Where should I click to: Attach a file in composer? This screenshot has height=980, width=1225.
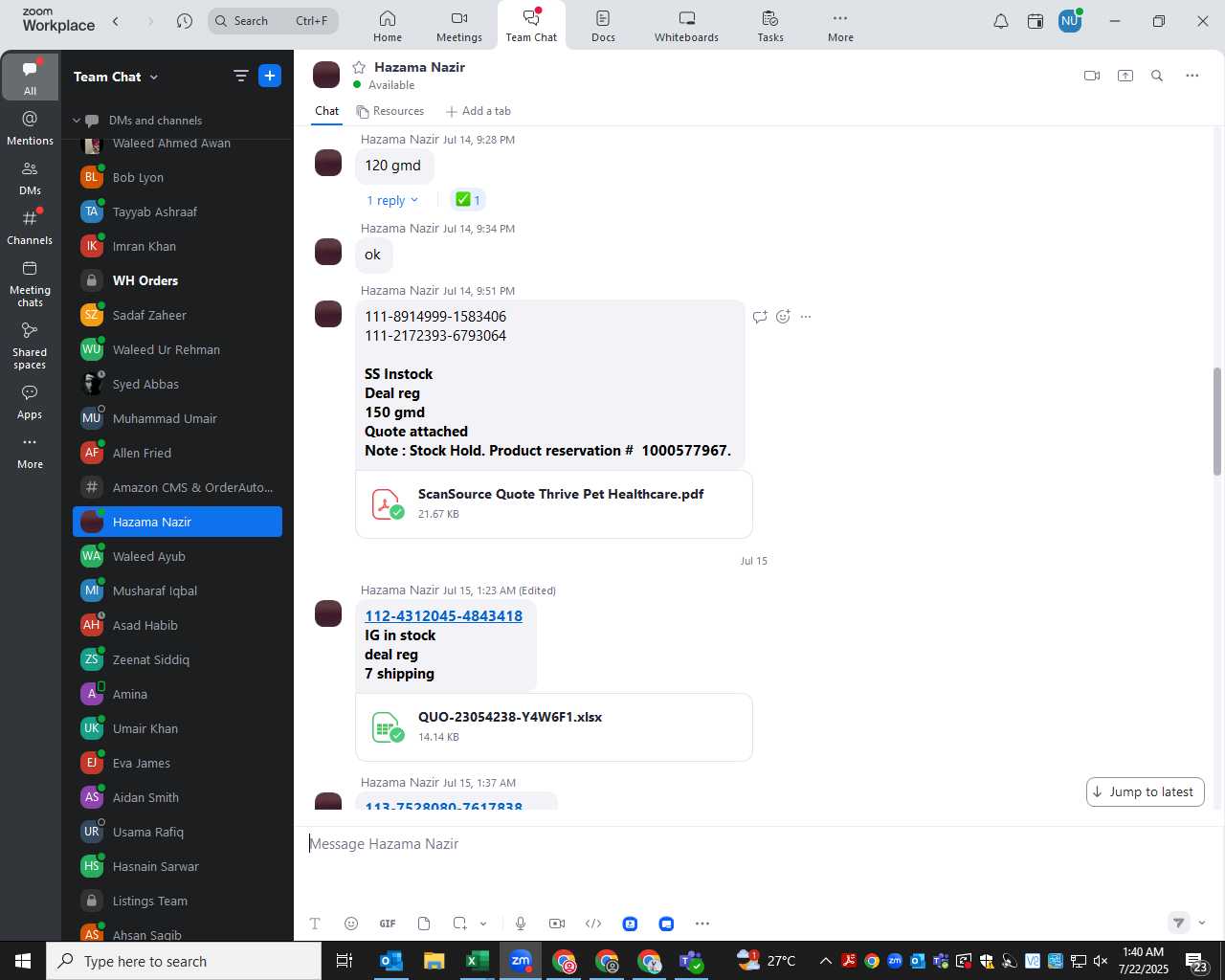(424, 924)
